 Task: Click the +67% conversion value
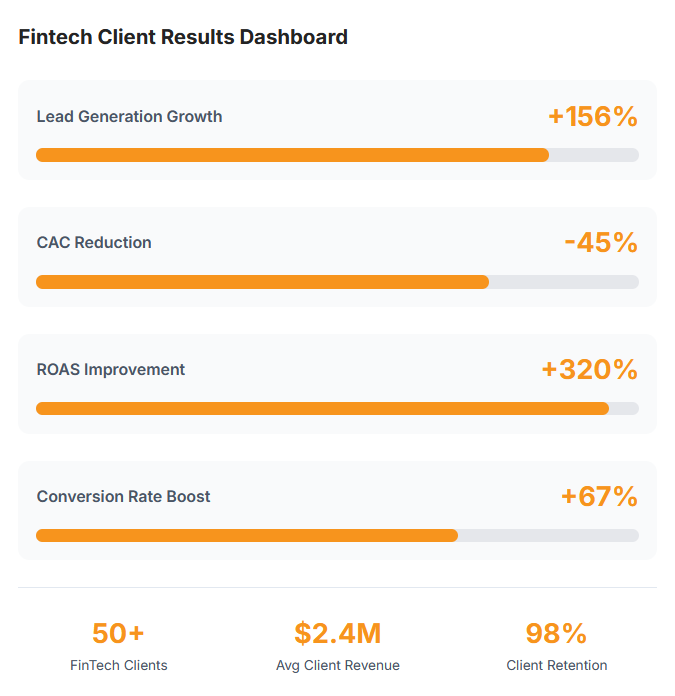[598, 496]
